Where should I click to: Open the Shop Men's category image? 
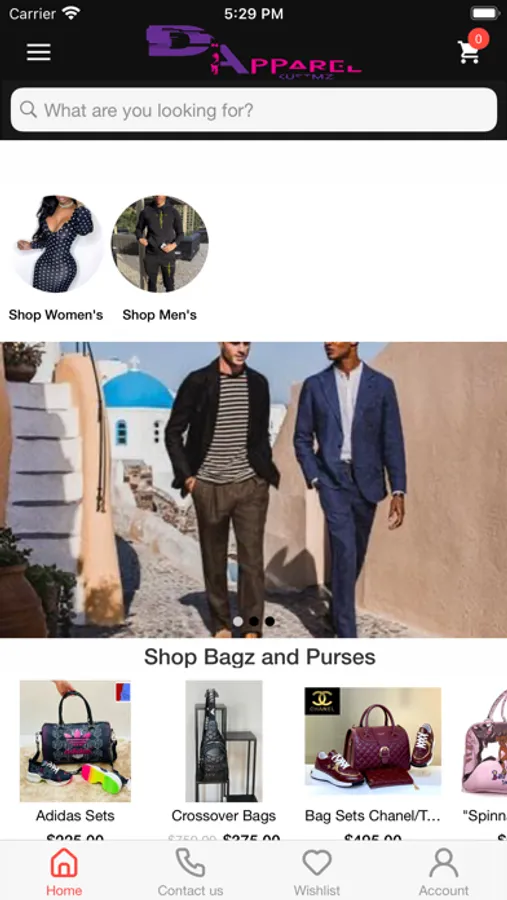tap(160, 244)
